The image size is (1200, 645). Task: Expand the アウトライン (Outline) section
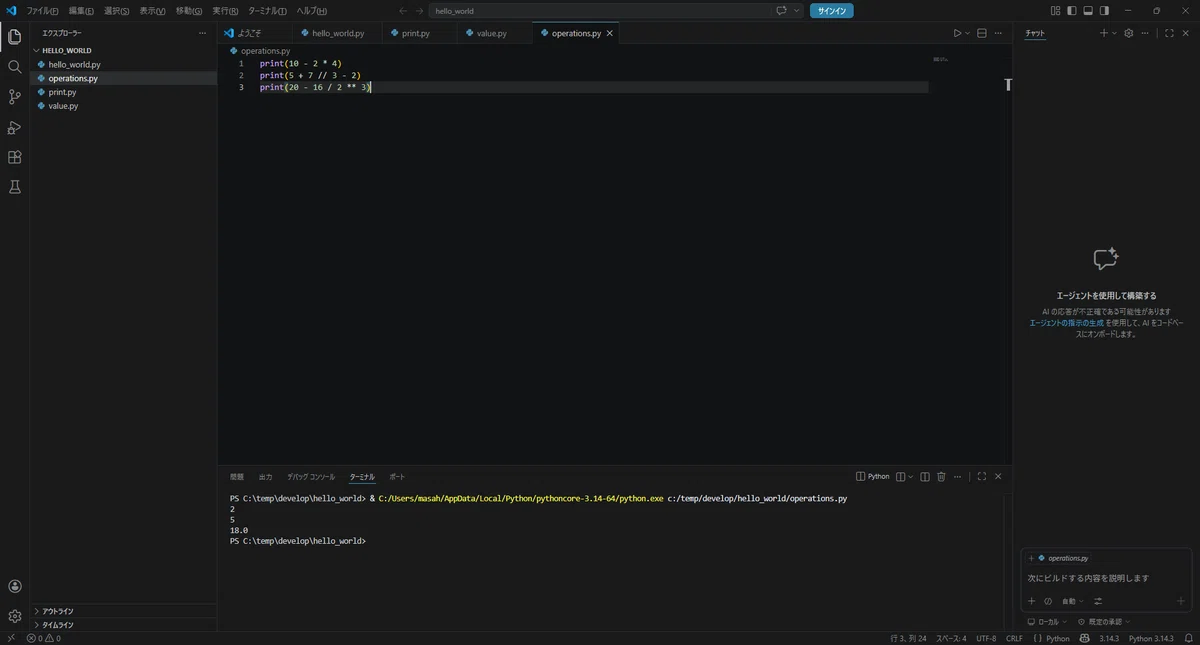pyautogui.click(x=124, y=611)
